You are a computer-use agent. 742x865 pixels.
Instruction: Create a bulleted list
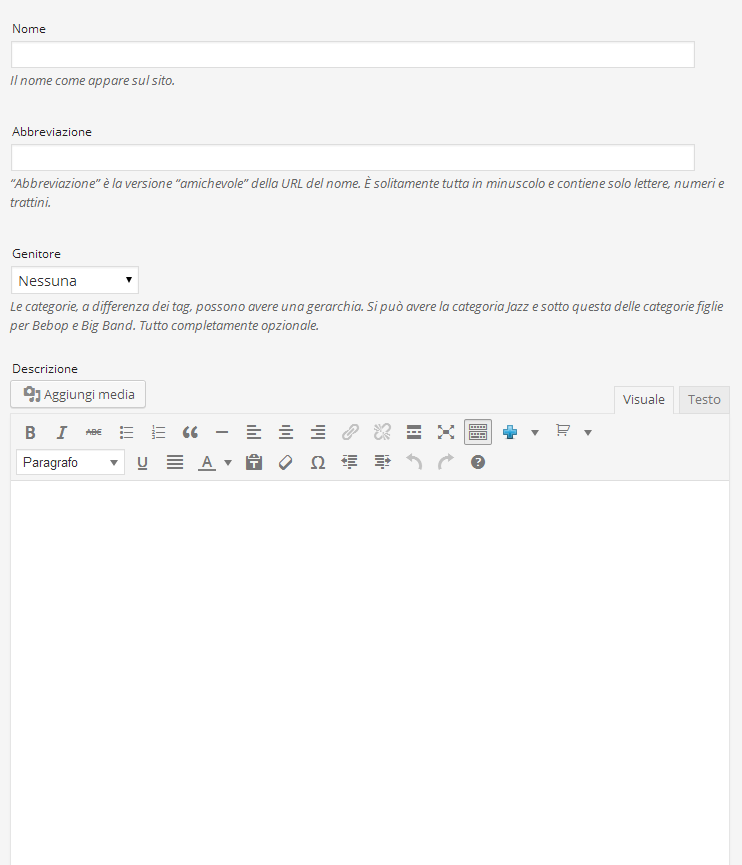tap(126, 432)
